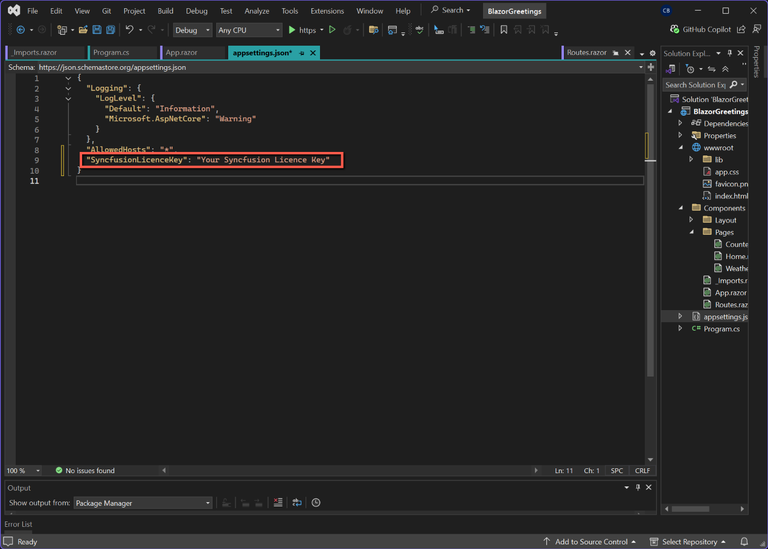Click the Undo icon in the toolbar
The image size is (768, 549).
pos(129,30)
